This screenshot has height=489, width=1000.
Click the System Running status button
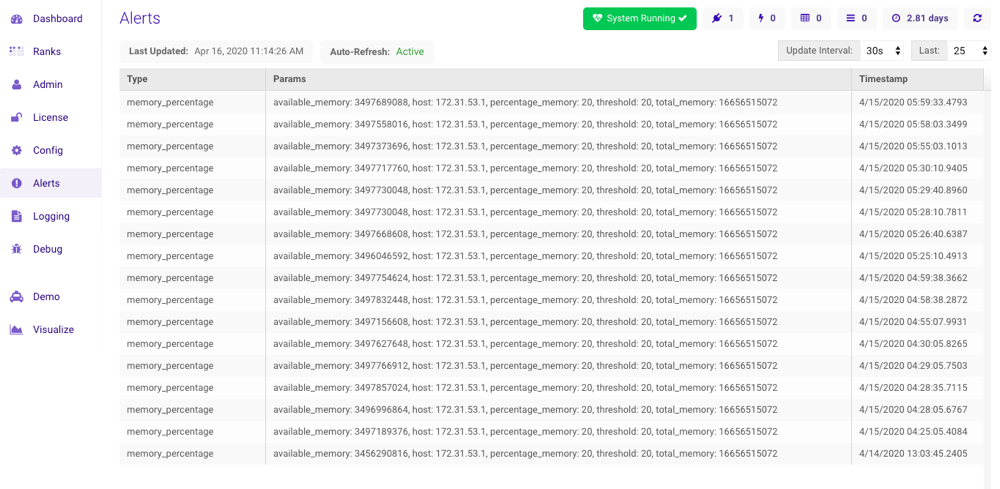click(640, 18)
